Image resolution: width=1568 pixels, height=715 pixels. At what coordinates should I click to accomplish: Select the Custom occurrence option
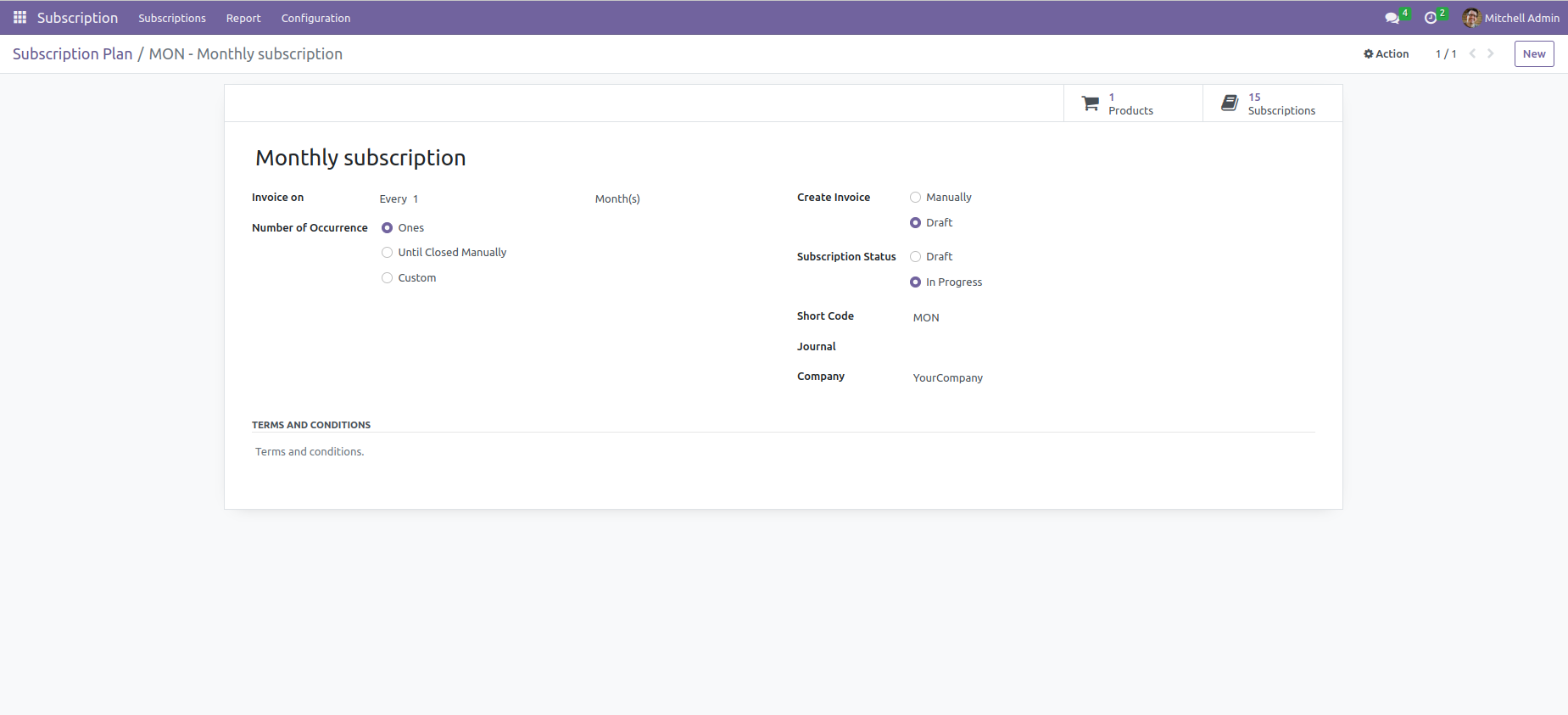tap(388, 278)
